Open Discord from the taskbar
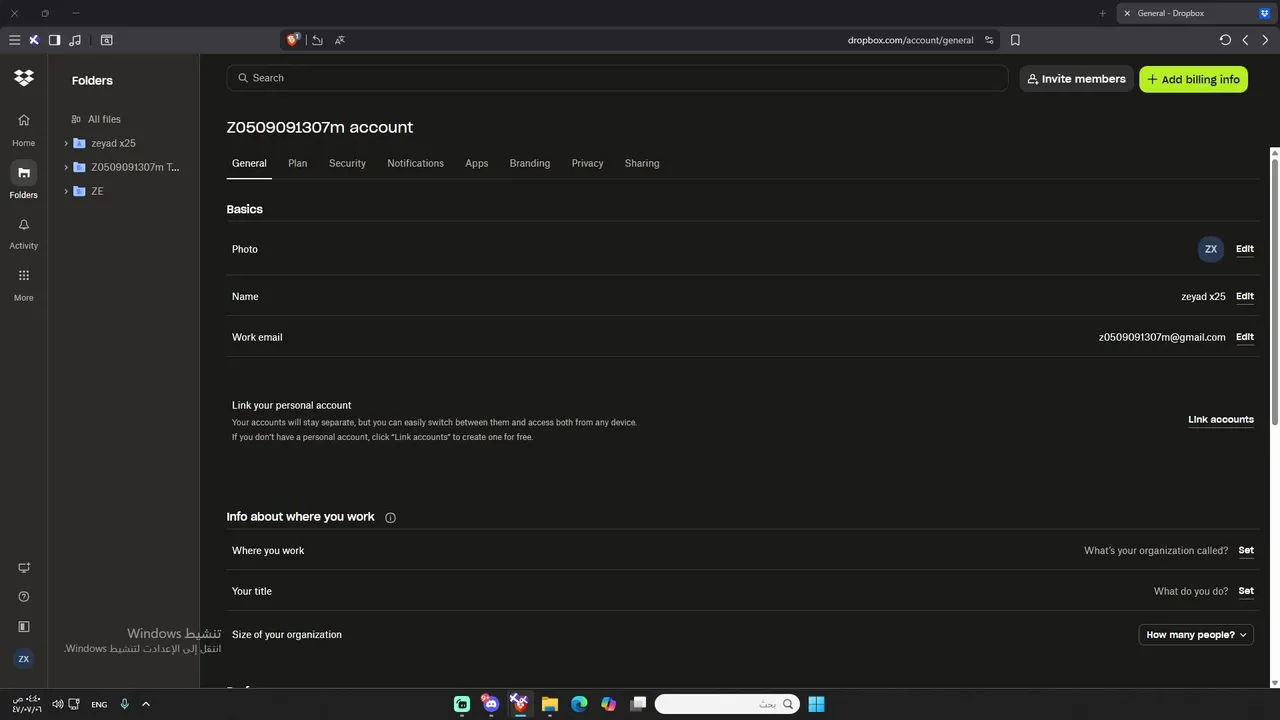Screen dimensions: 1280x720 [x=490, y=704]
